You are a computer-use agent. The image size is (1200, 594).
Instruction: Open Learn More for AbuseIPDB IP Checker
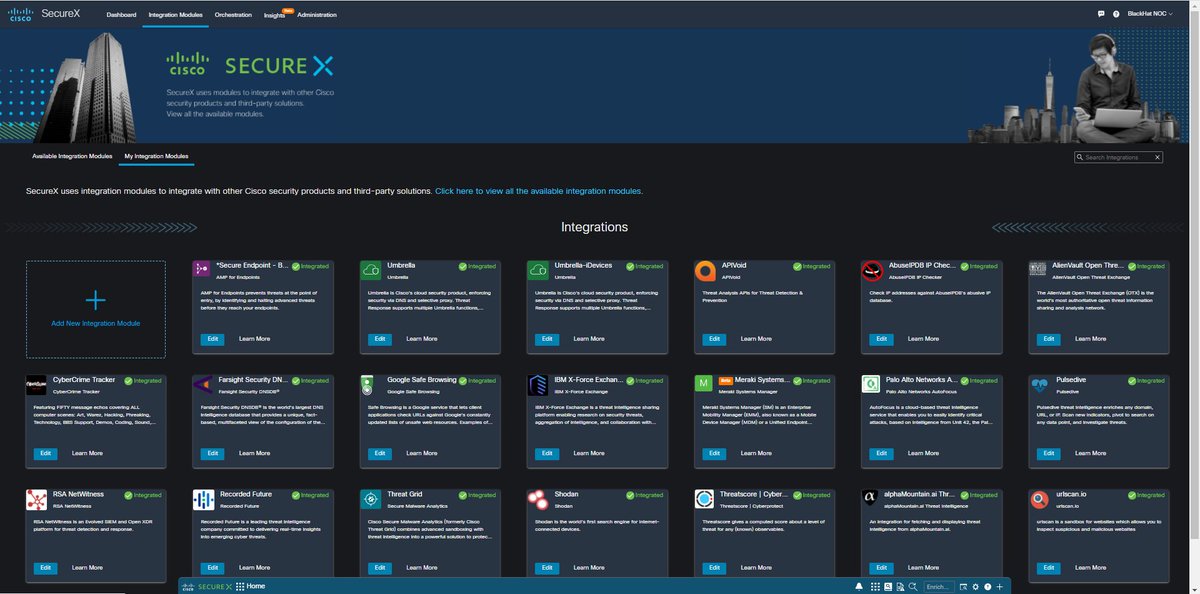922,339
